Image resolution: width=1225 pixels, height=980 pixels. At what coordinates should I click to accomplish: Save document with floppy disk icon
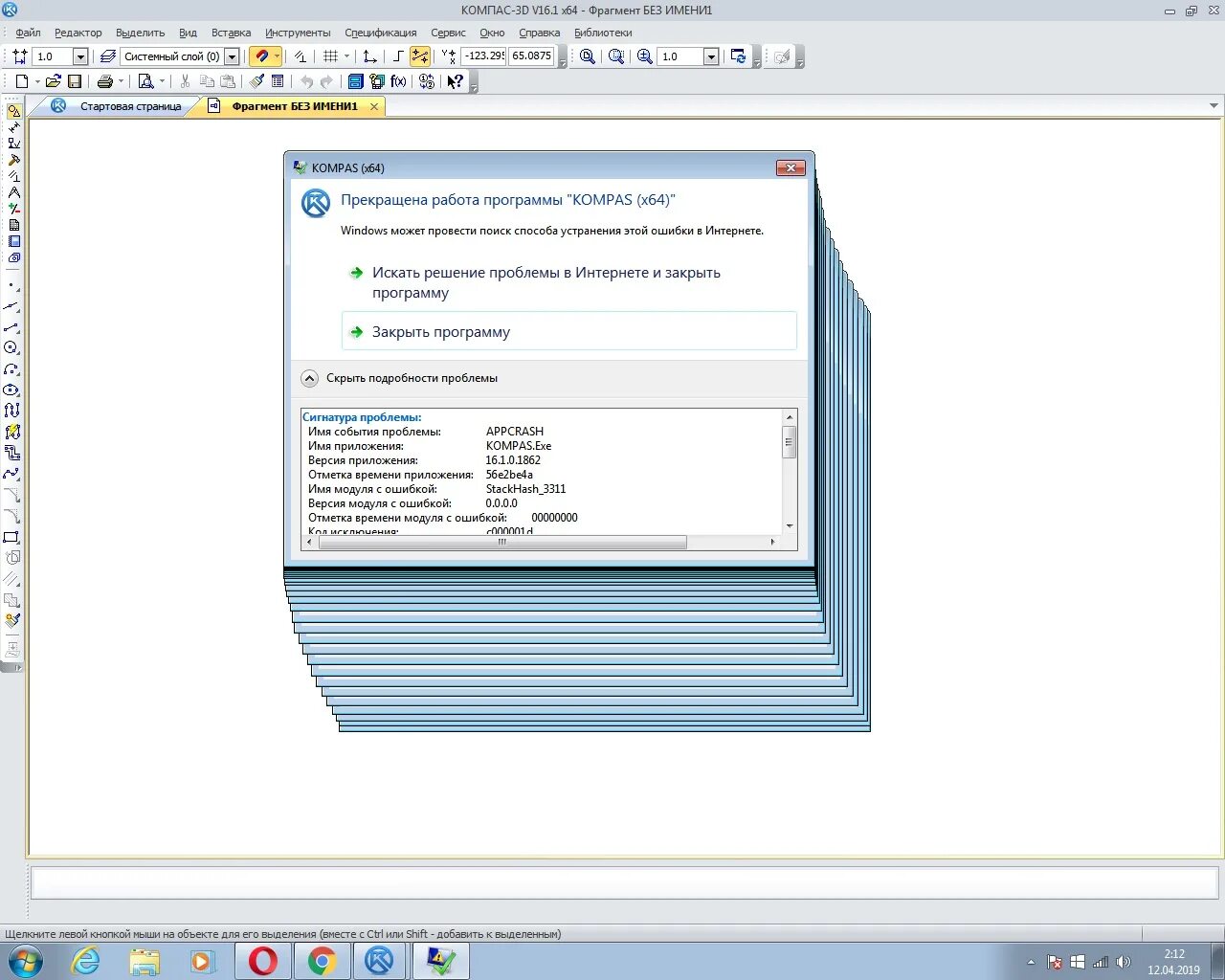75,81
